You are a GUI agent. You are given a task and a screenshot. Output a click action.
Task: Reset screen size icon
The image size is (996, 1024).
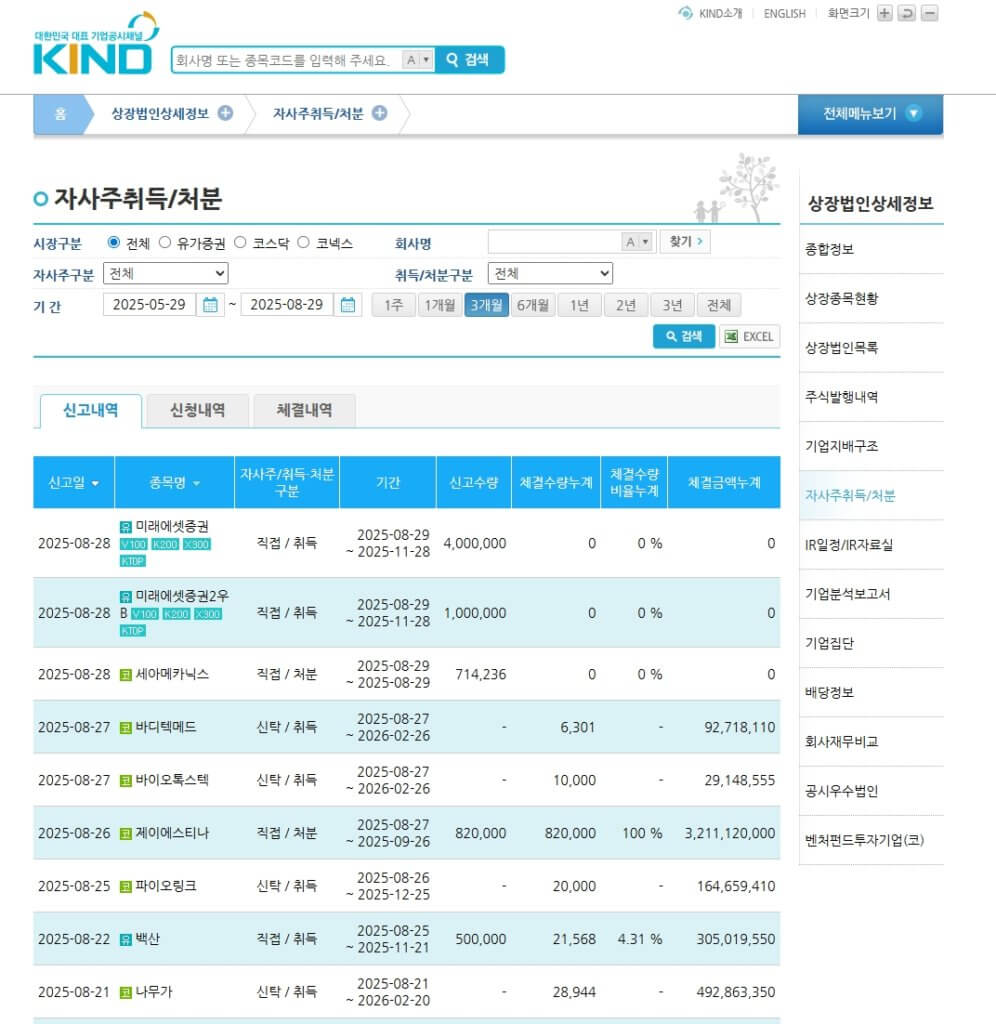[x=907, y=13]
